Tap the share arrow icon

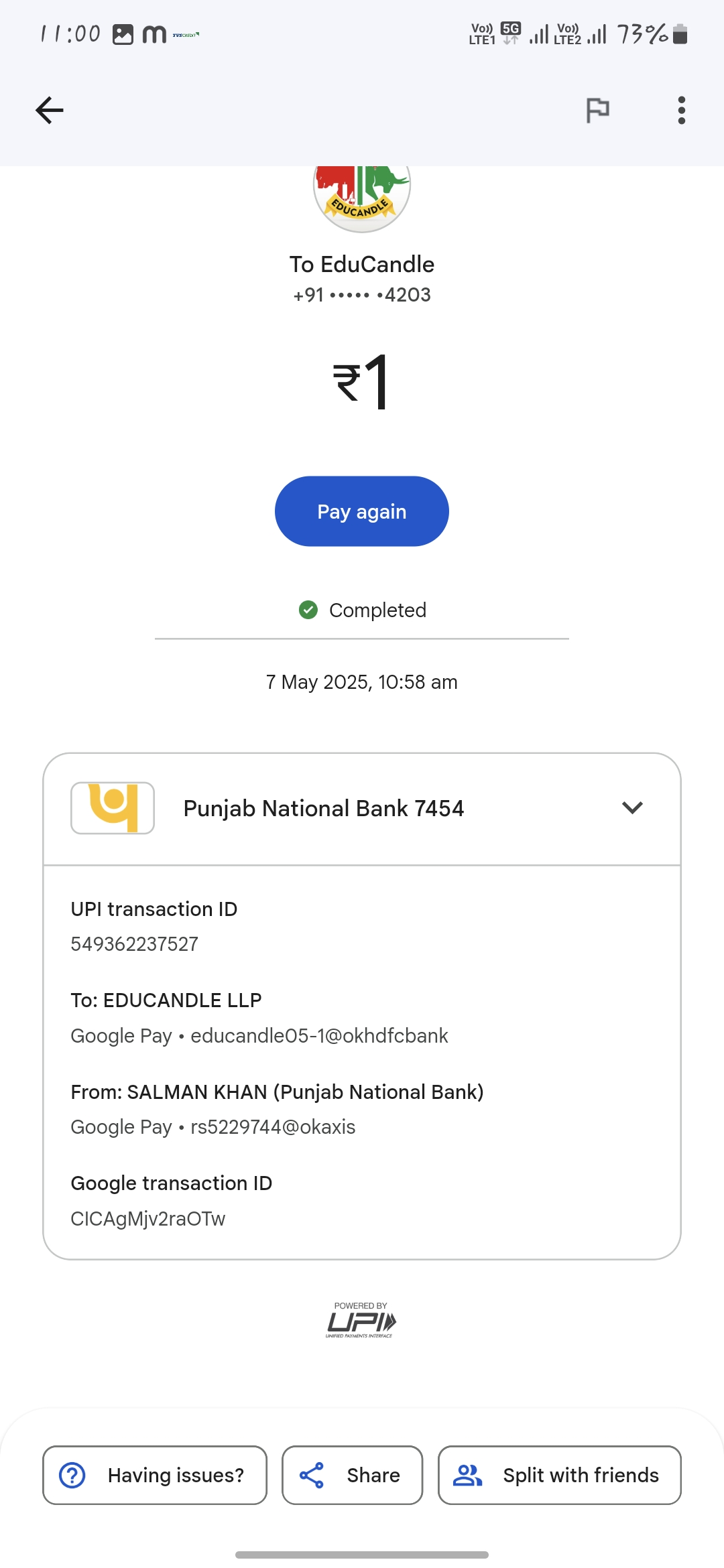pyautogui.click(x=312, y=1475)
